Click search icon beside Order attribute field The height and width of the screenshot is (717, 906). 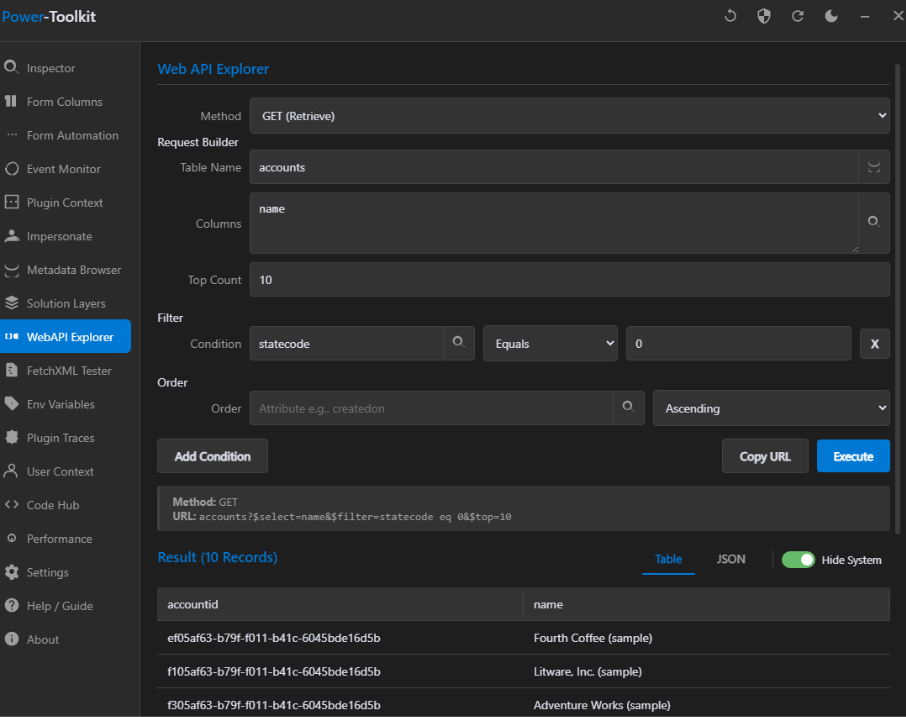coord(628,408)
